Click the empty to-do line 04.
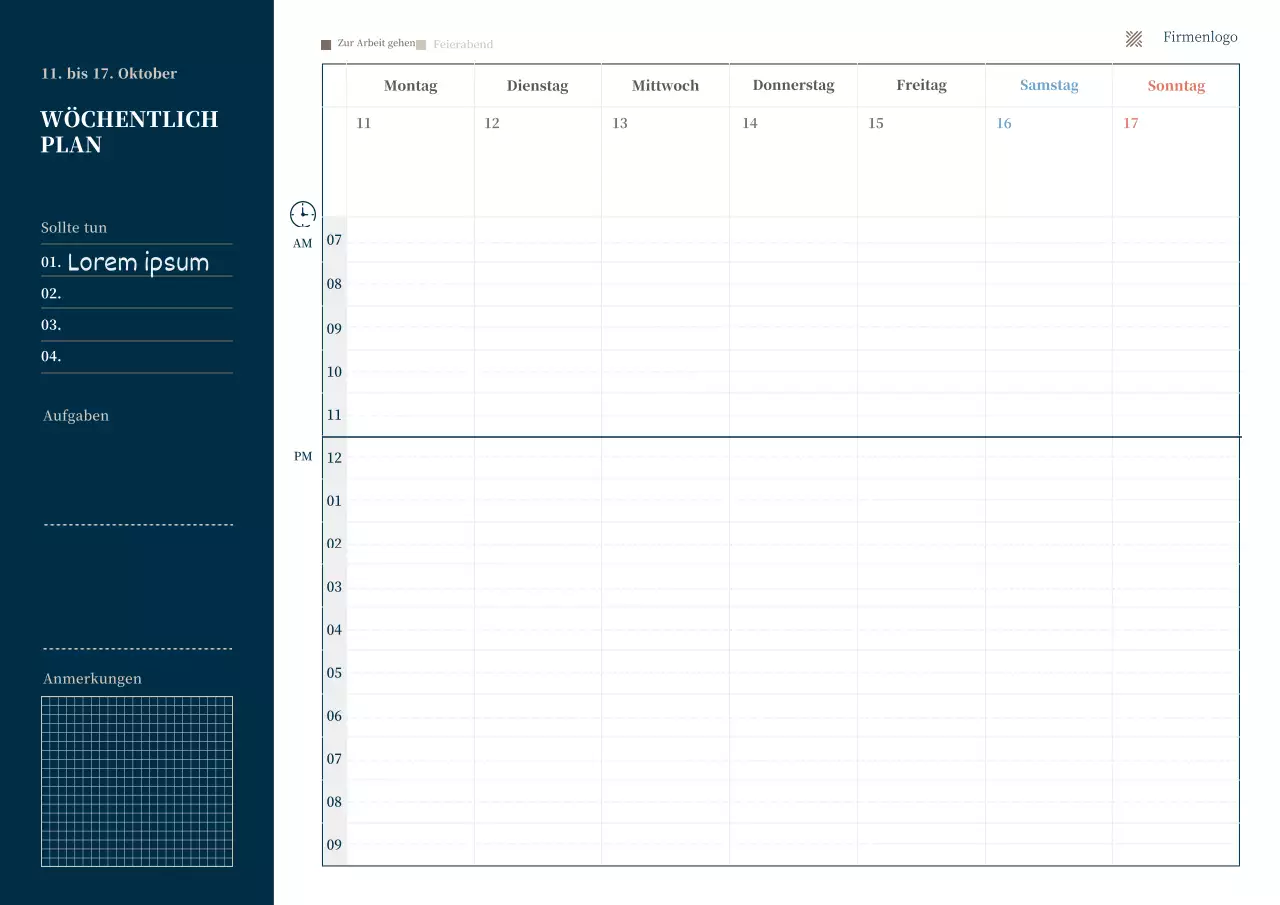 [x=136, y=356]
